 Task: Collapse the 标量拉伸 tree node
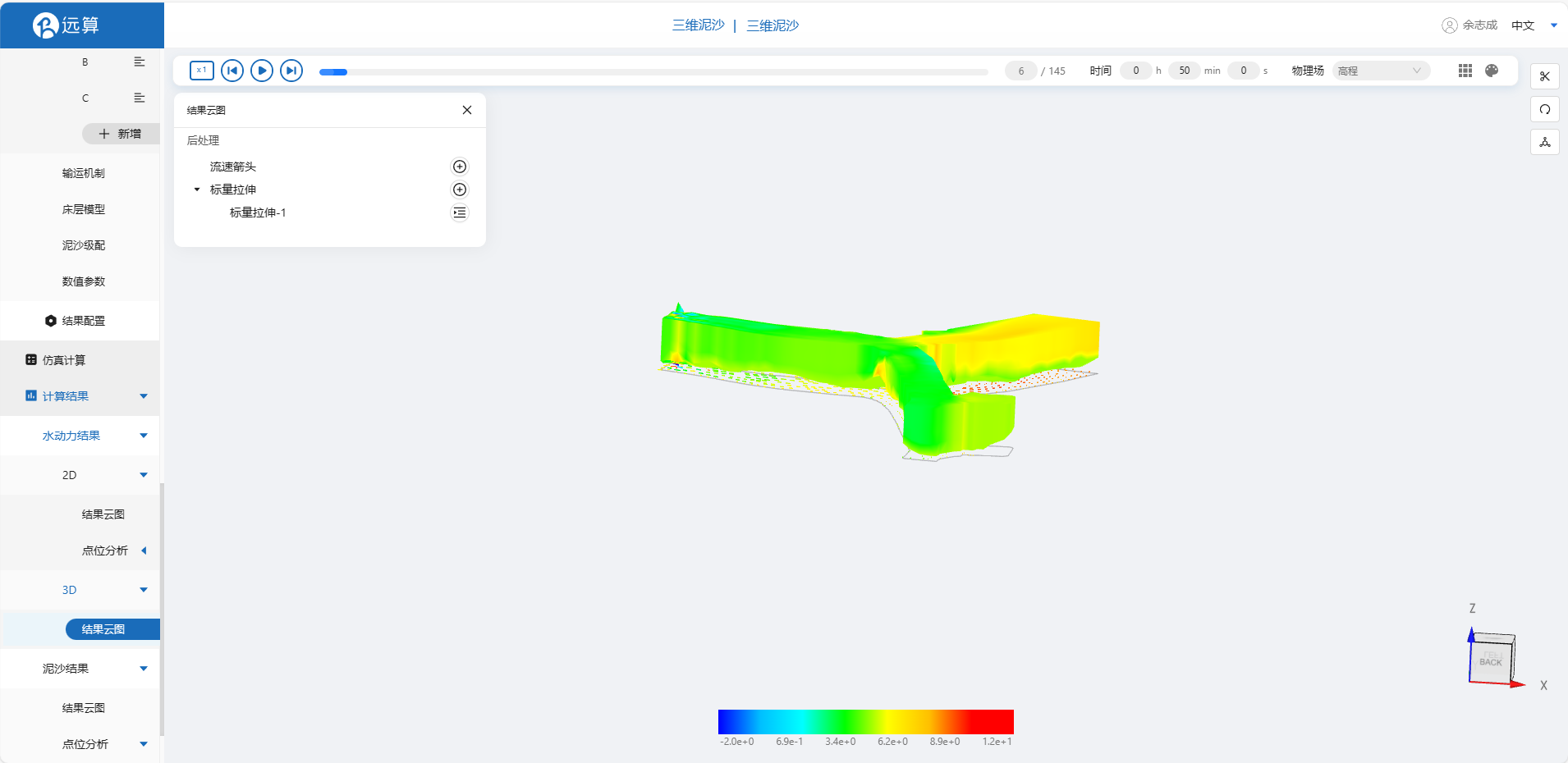(x=197, y=190)
